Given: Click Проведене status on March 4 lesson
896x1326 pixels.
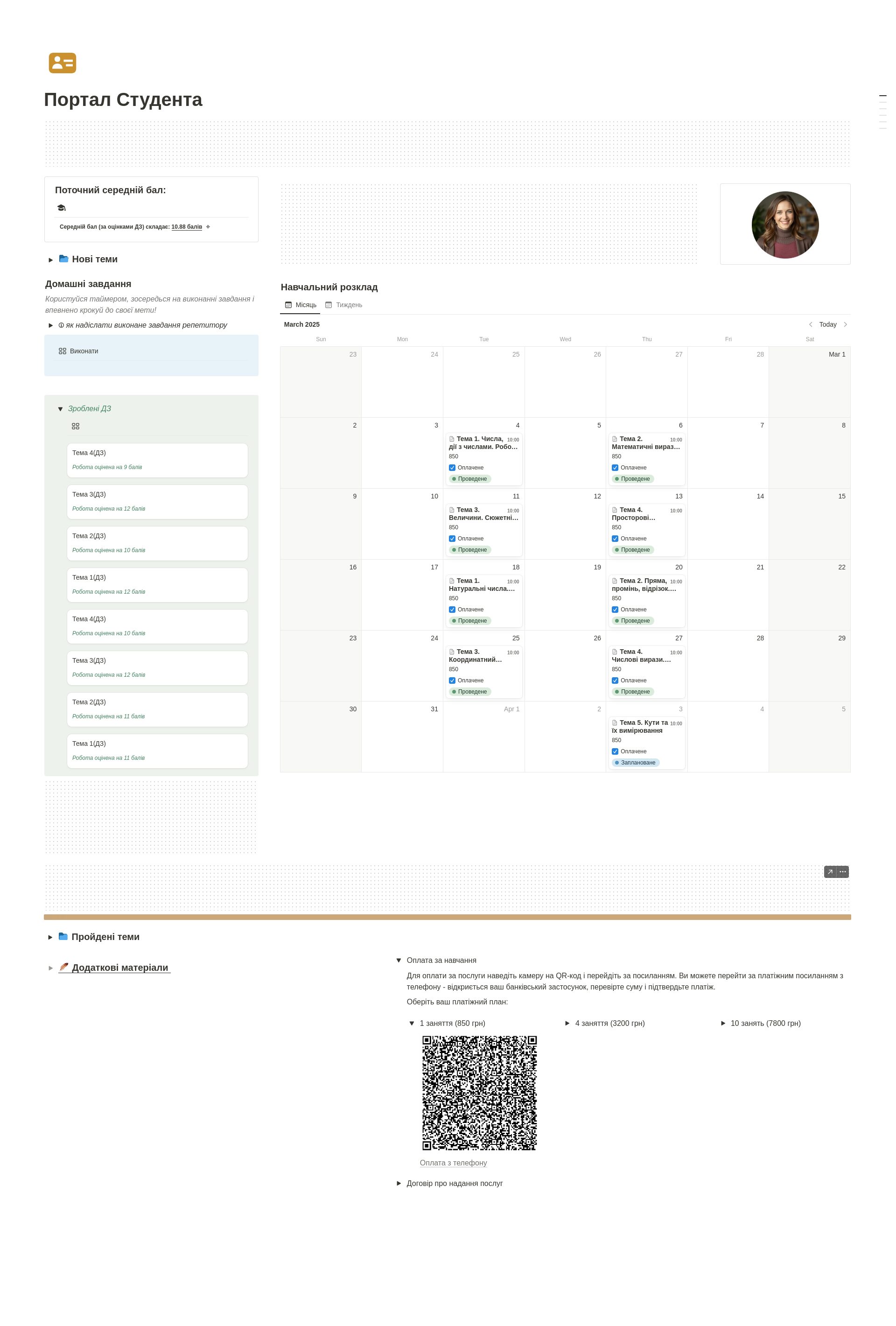Looking at the screenshot, I should point(469,479).
